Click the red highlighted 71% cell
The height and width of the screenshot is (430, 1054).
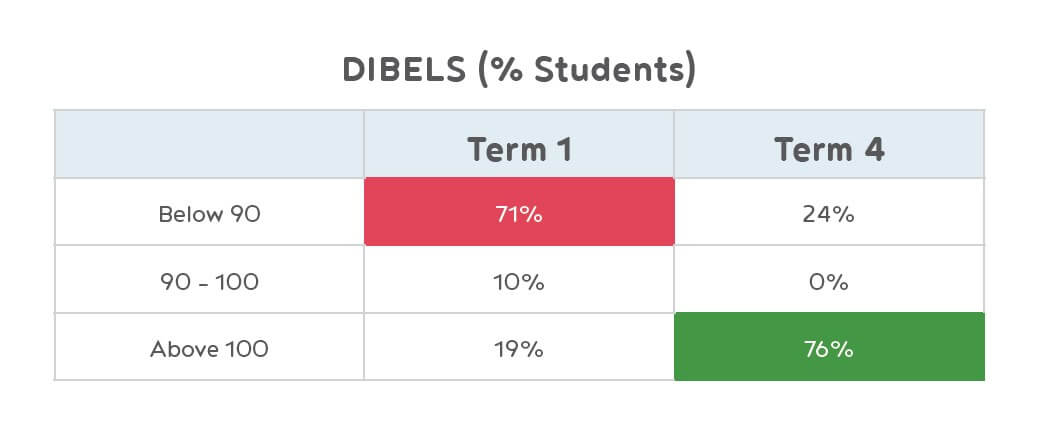click(x=519, y=212)
